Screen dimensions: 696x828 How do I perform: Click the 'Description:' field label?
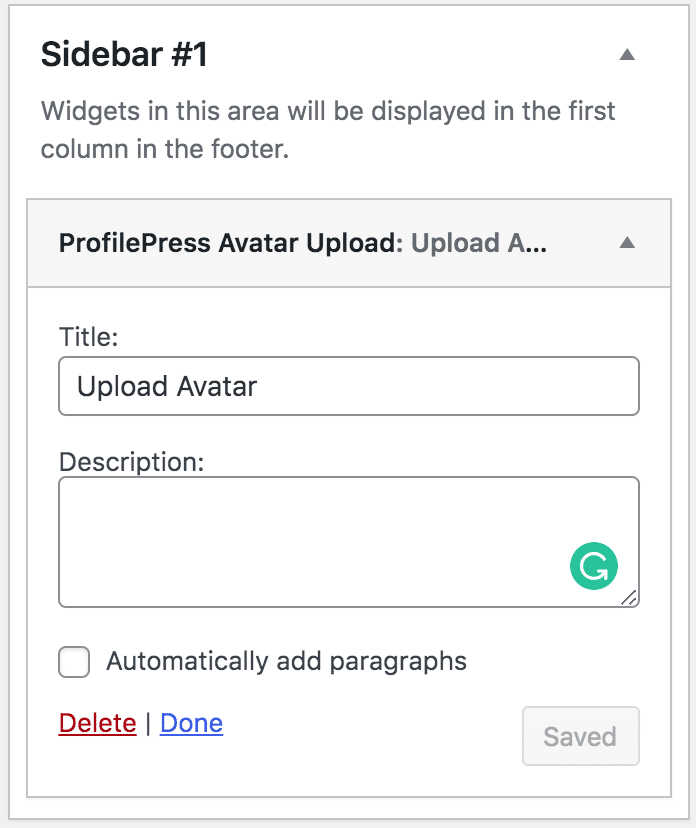(131, 462)
